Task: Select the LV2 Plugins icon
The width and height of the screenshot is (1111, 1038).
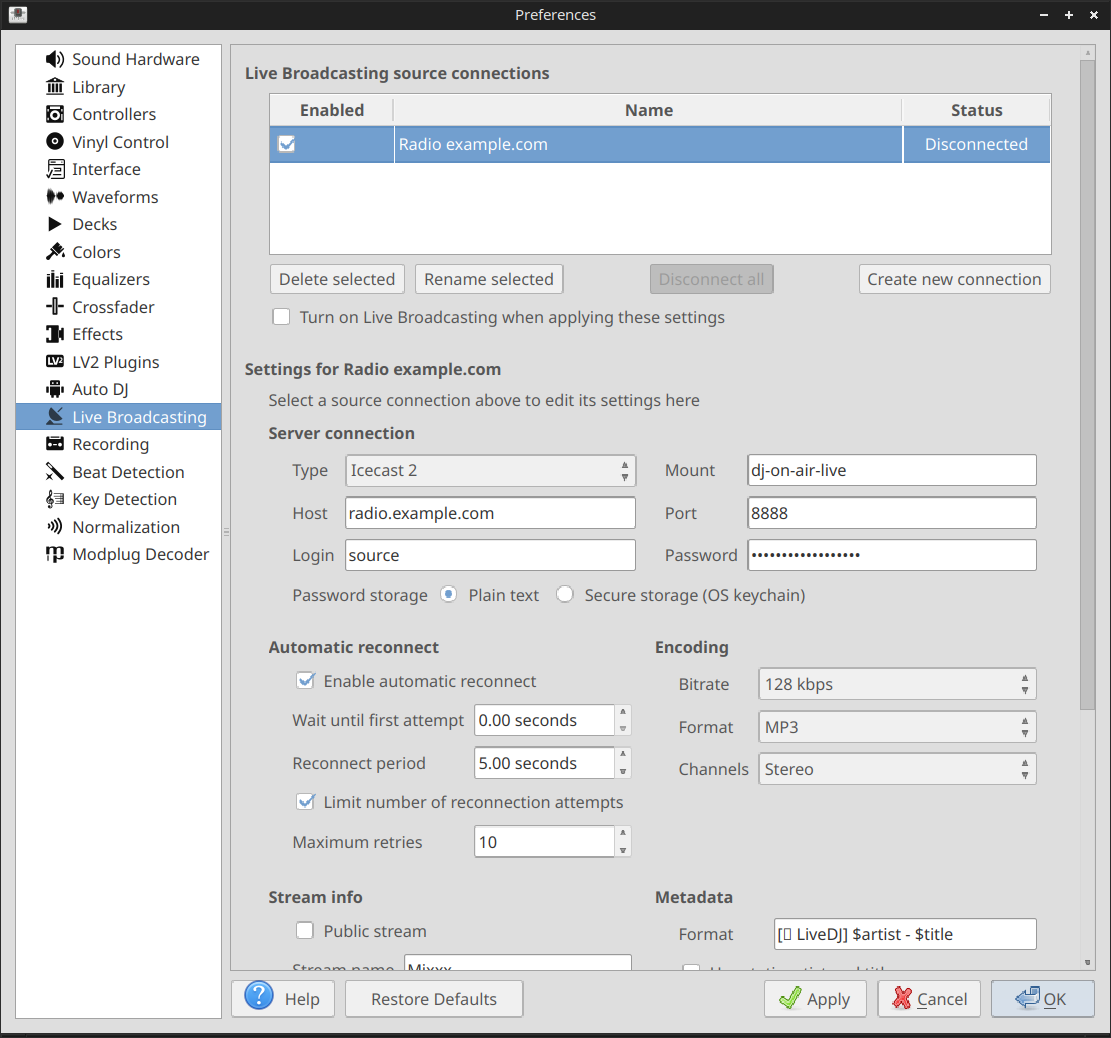Action: click(56, 362)
